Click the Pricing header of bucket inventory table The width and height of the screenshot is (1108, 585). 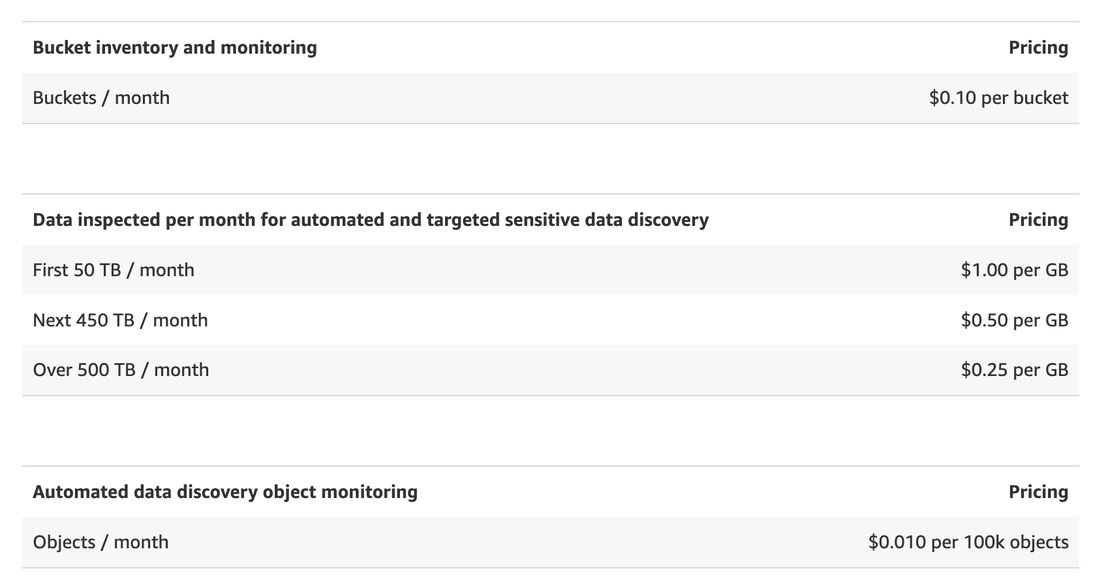click(x=1038, y=47)
